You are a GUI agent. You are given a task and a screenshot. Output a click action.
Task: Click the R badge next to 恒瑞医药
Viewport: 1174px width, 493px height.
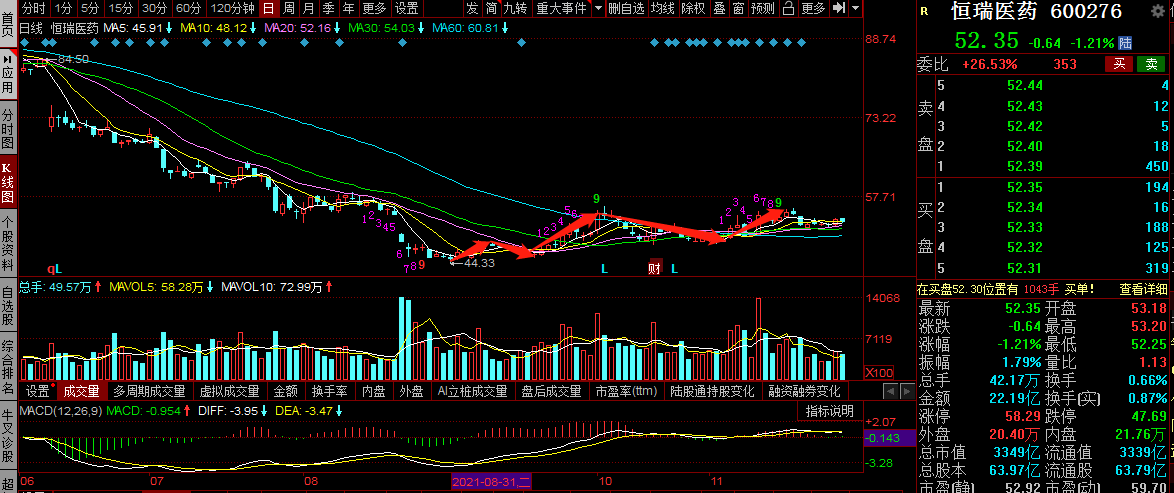924,11
